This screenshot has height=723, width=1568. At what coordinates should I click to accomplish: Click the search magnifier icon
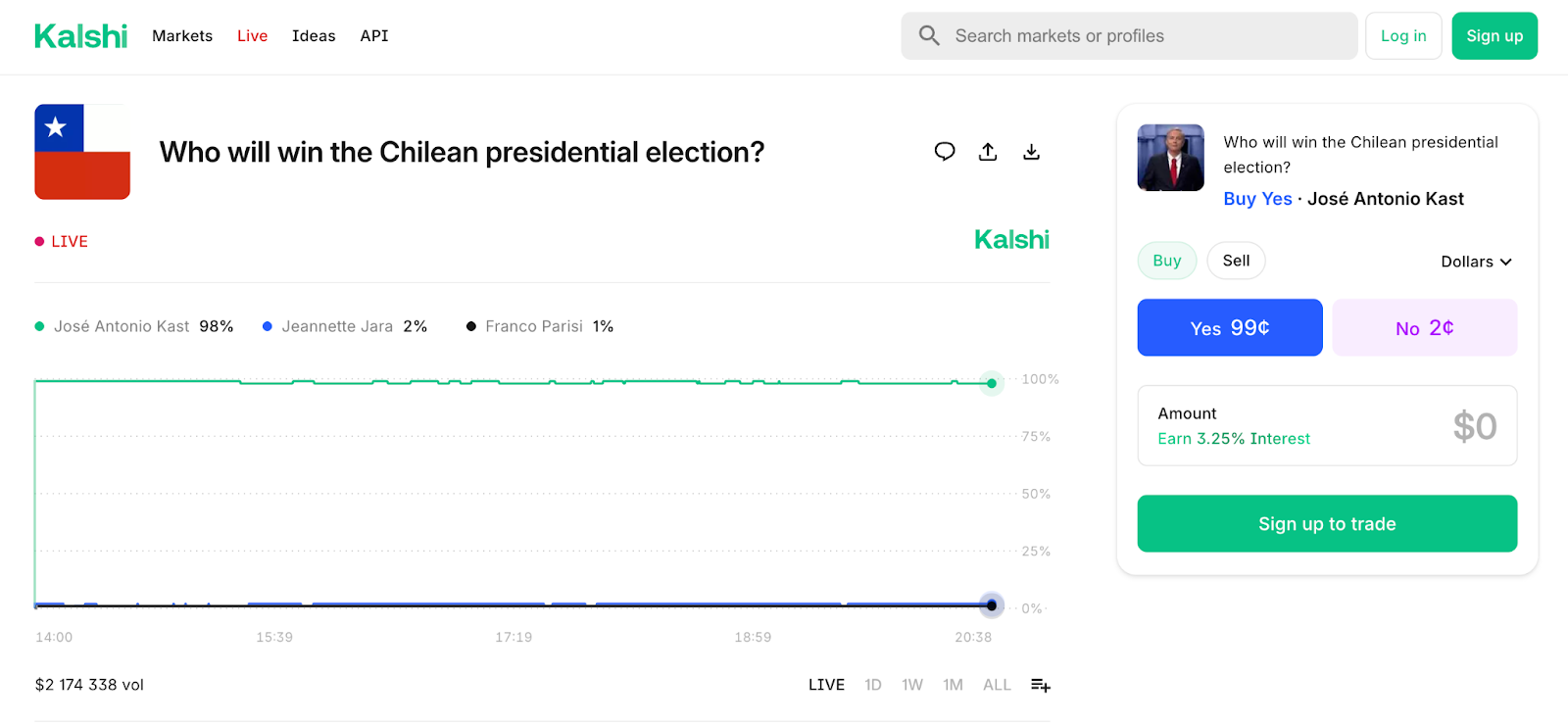pyautogui.click(x=929, y=36)
